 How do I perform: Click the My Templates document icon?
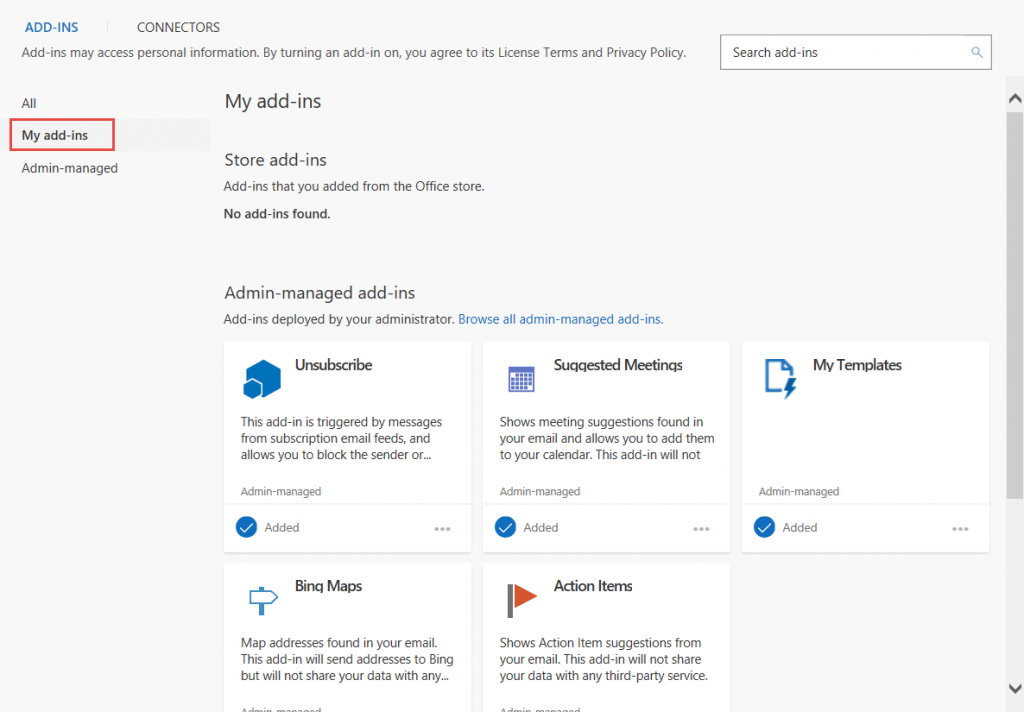pos(780,378)
